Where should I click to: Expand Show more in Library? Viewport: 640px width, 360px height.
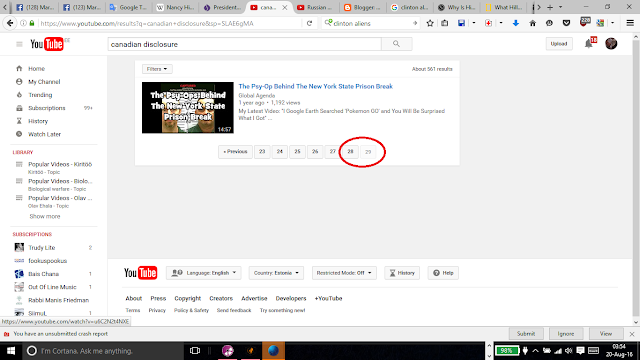(x=44, y=216)
